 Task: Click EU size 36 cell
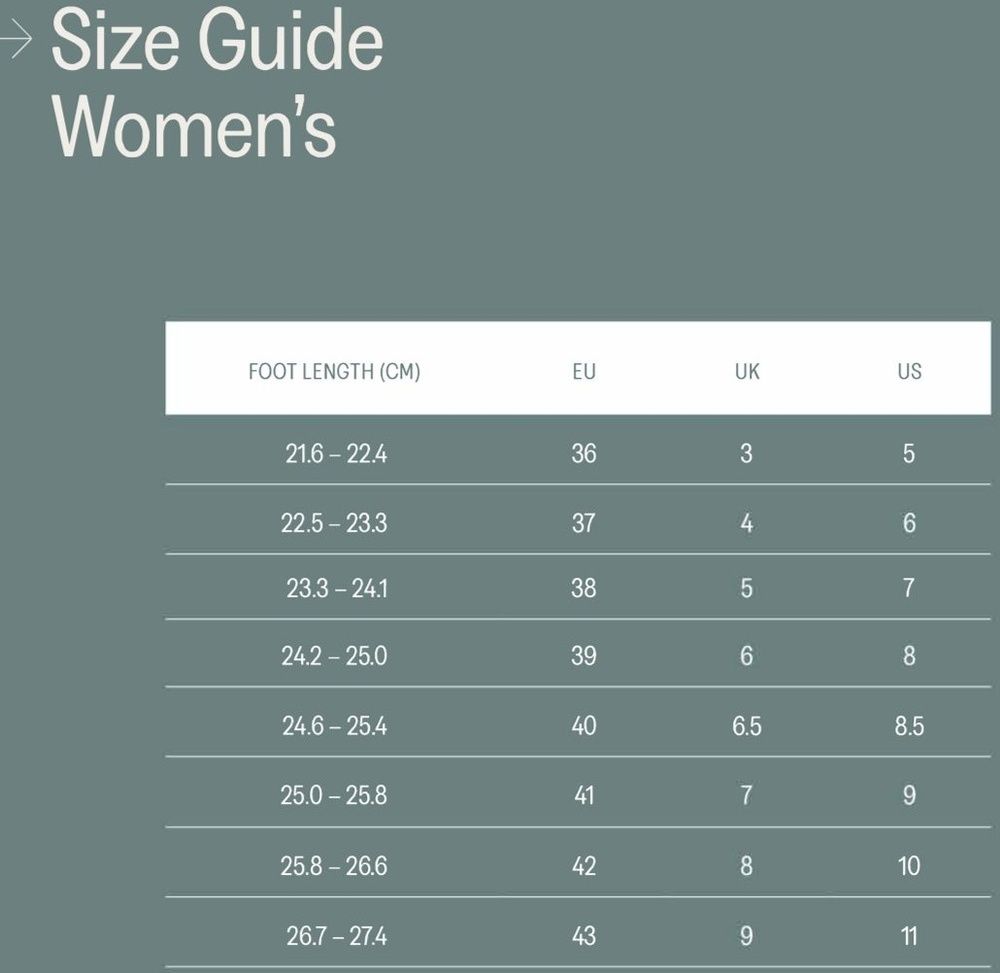584,454
